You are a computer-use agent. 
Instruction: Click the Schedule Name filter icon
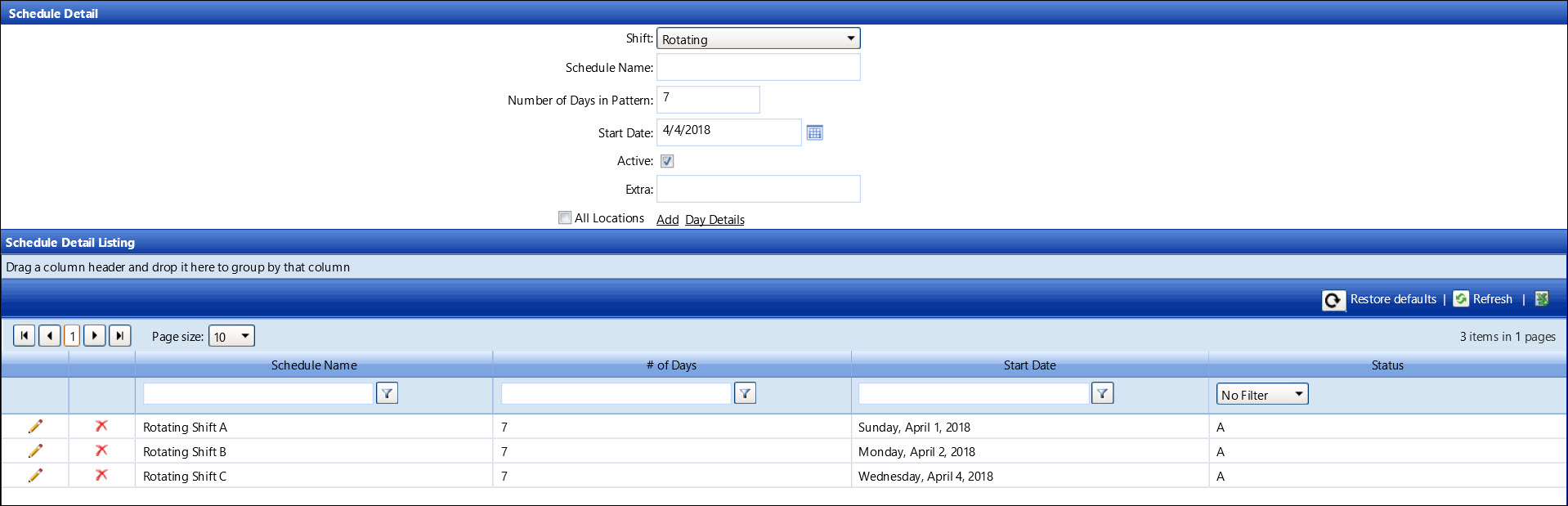[387, 394]
